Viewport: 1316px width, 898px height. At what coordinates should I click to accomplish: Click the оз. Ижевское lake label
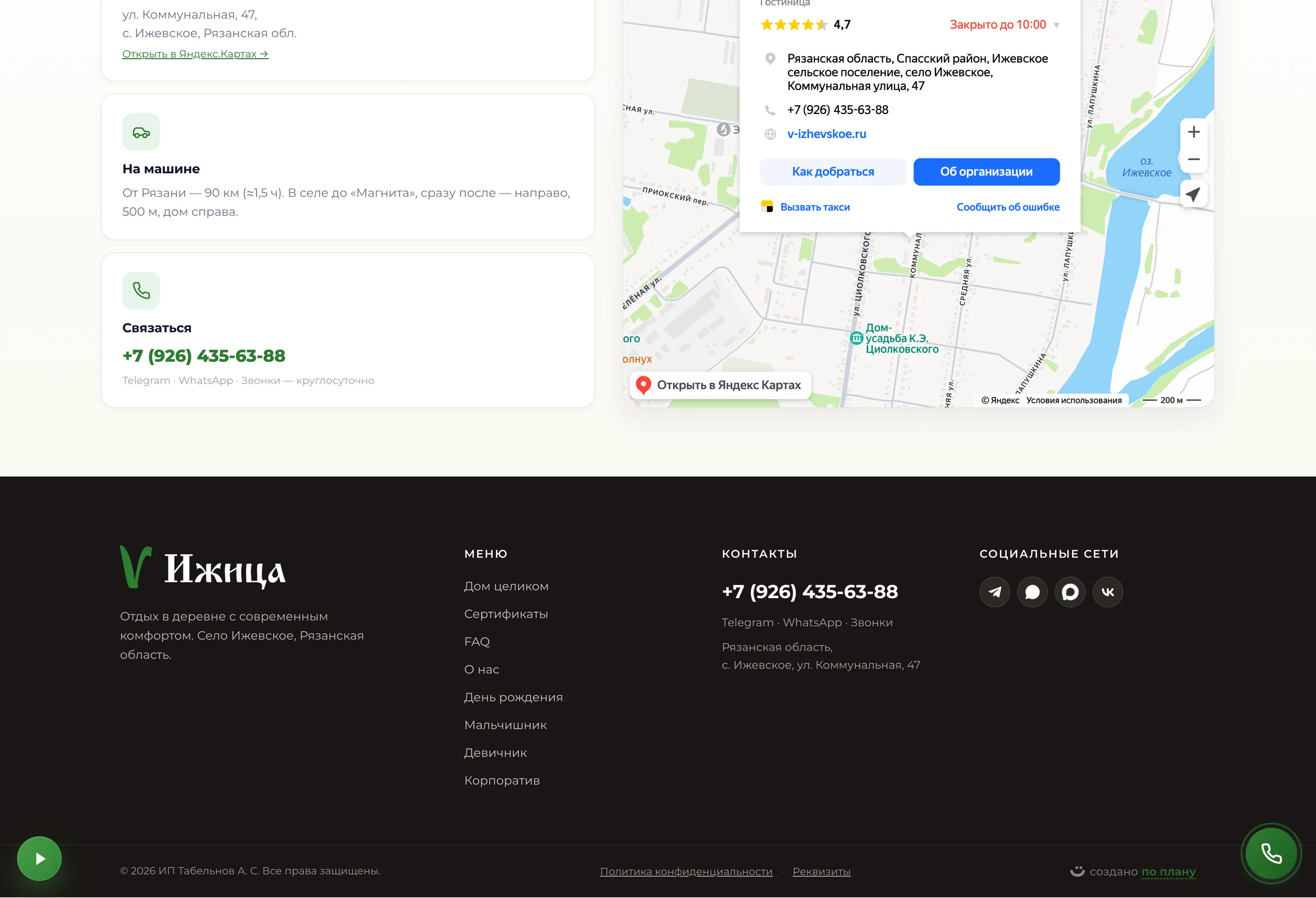coord(1147,167)
